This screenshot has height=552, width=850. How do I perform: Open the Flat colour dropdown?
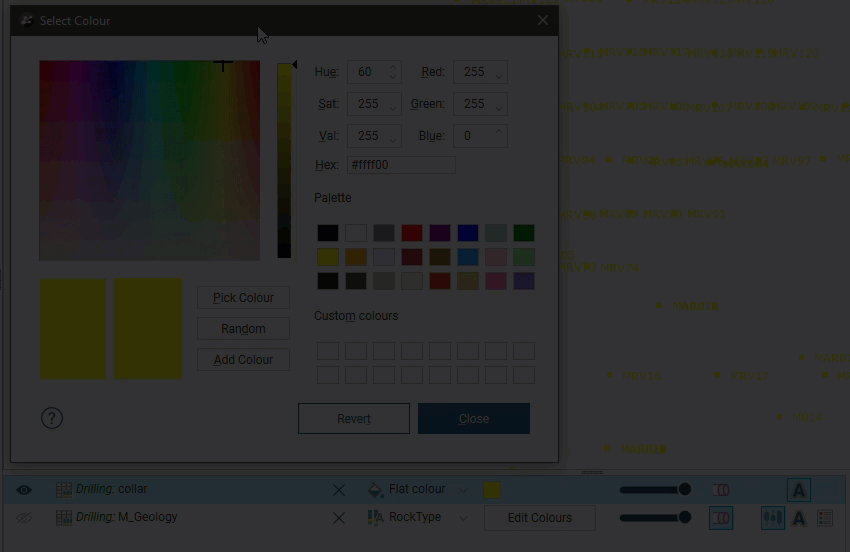point(462,490)
